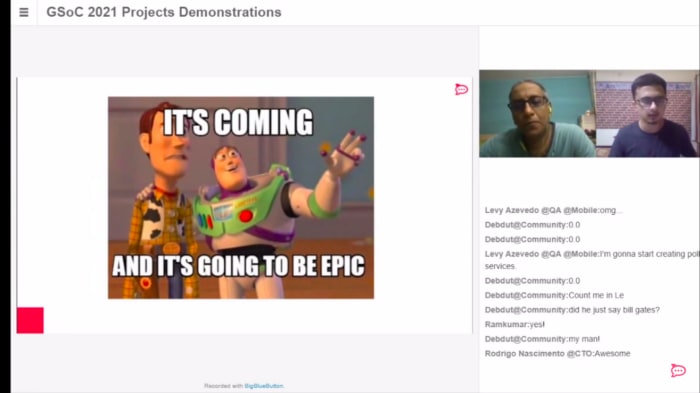This screenshot has height=393, width=700.
Task: Click message 'I'm gonna start creating poll services'
Action: 592,260
